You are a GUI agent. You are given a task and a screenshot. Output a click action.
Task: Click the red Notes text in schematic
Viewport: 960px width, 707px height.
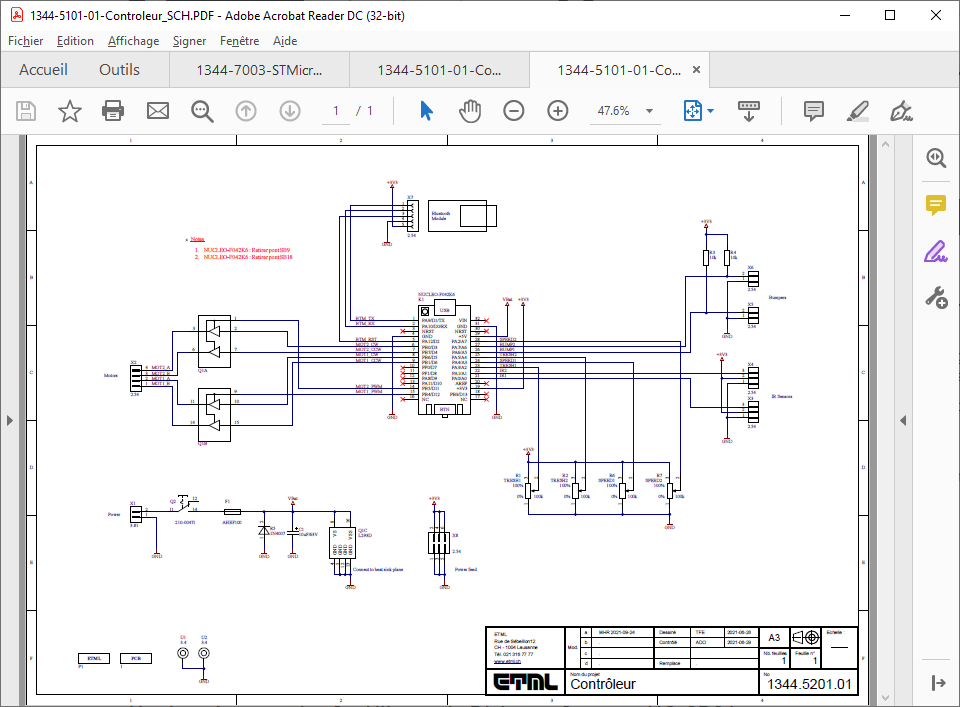tap(197, 239)
